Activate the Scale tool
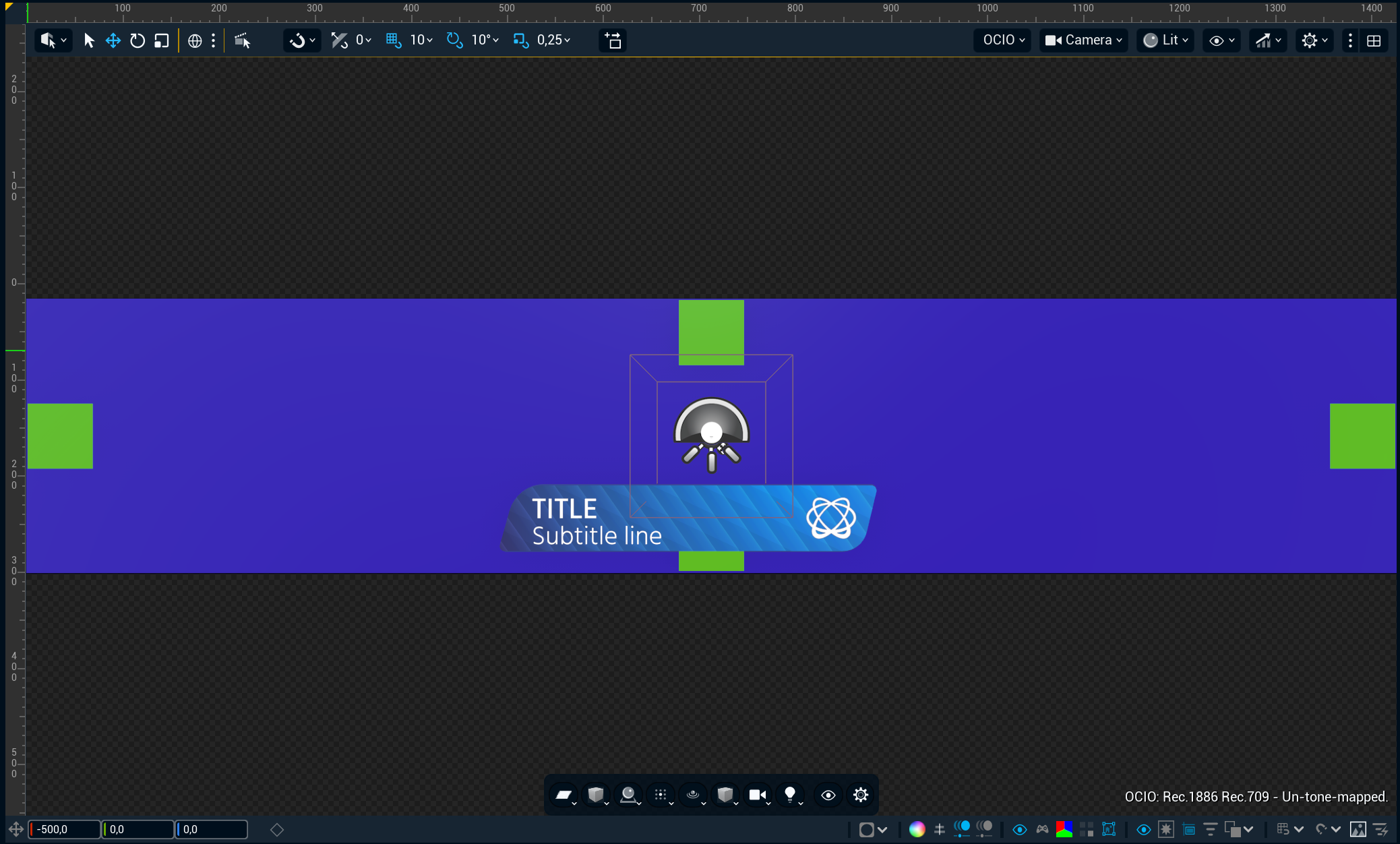The image size is (1400, 844). point(162,40)
